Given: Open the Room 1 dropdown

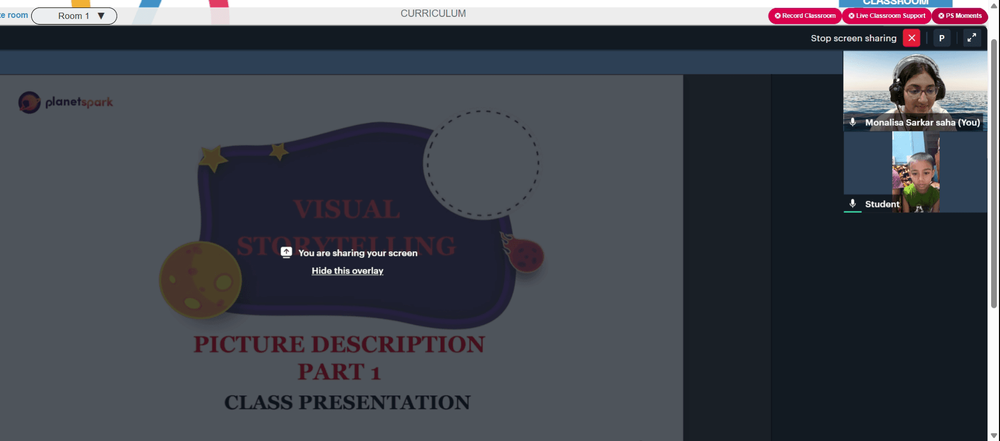Looking at the screenshot, I should 74,16.
